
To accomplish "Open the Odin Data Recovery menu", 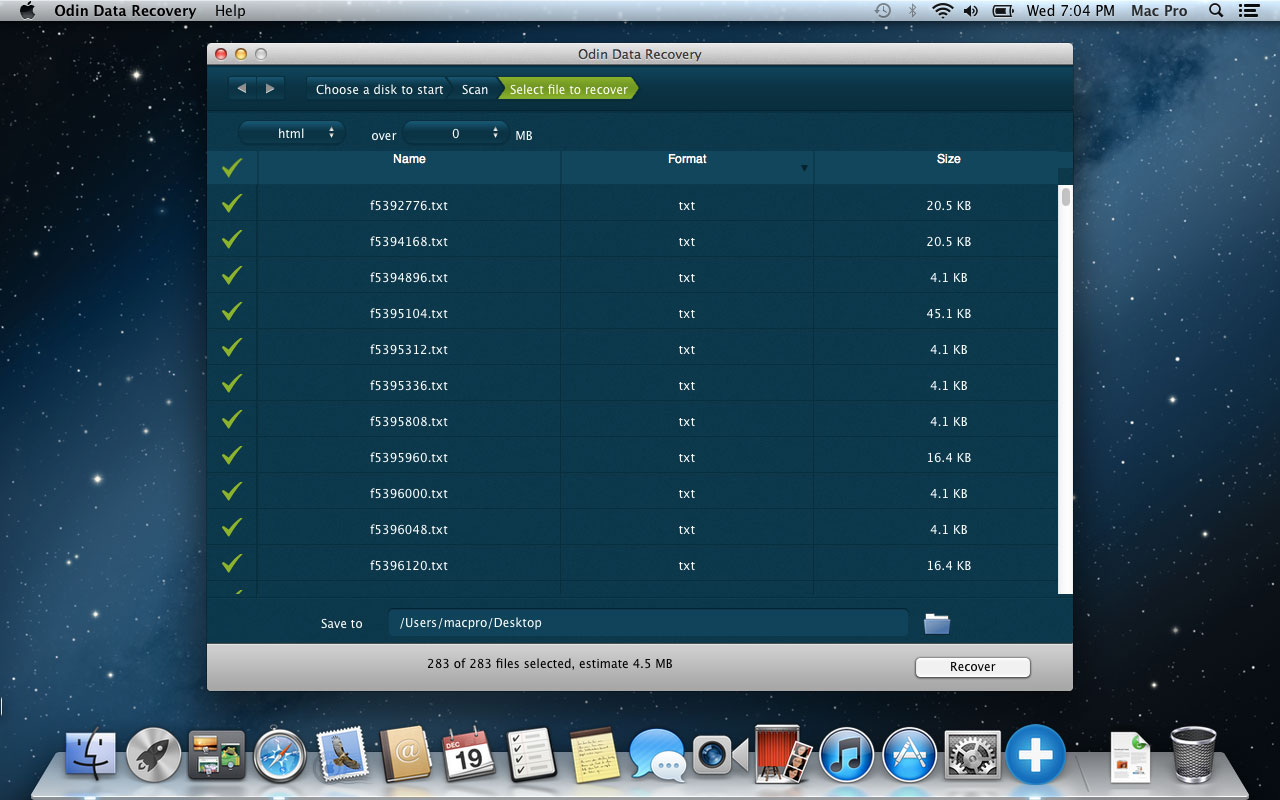I will 125,11.
